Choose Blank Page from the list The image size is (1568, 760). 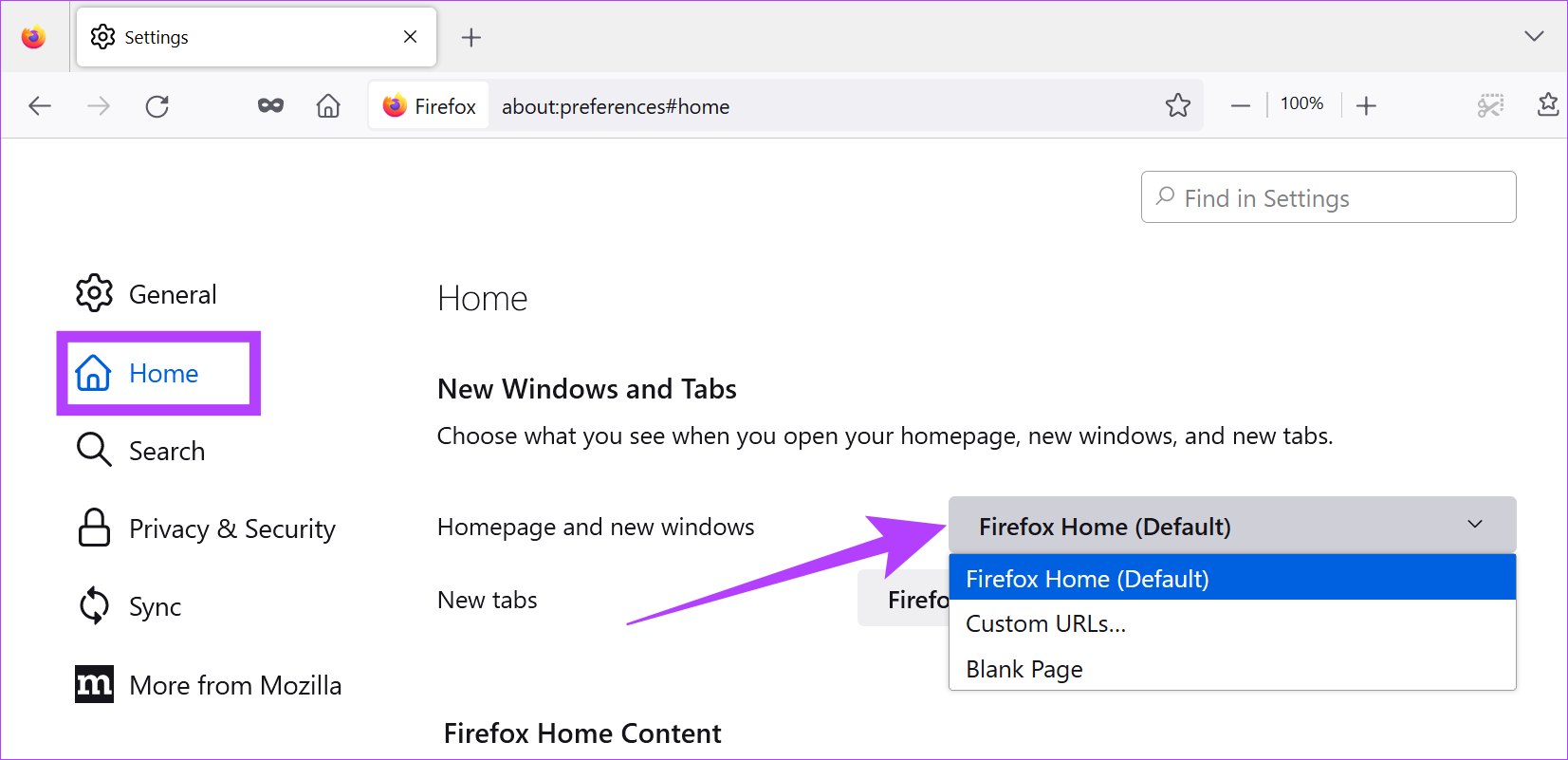tap(1024, 669)
